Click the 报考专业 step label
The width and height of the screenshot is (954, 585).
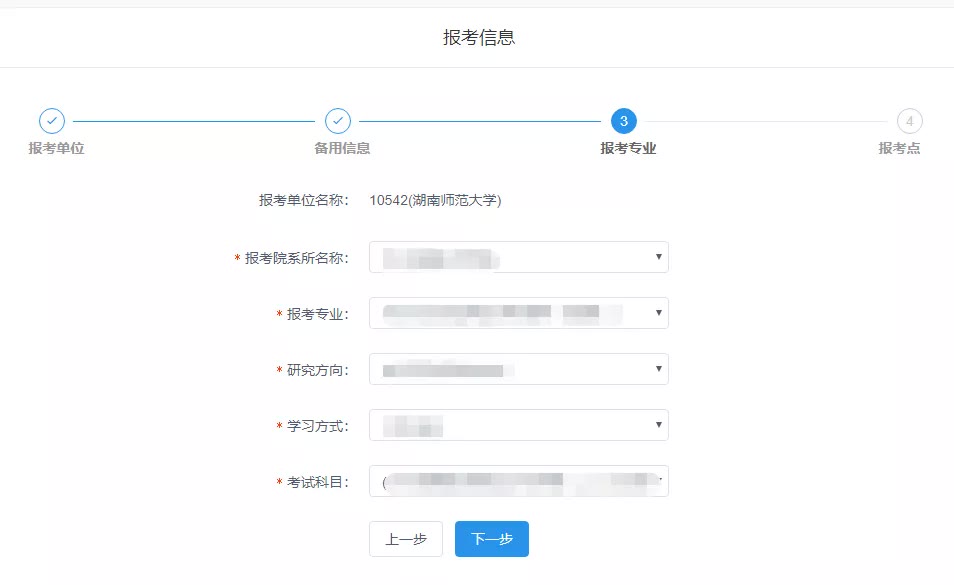click(628, 148)
